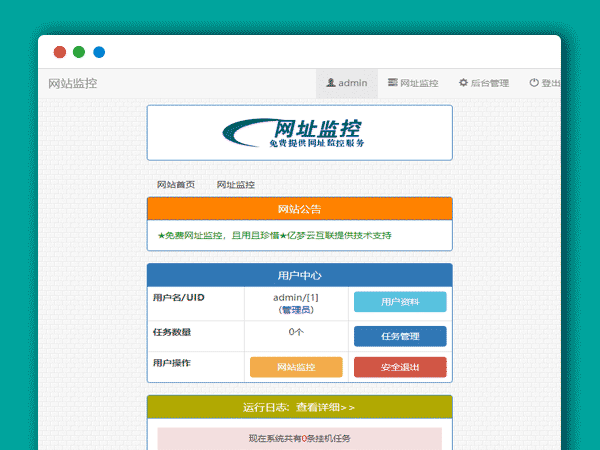Click the blue 任务管理 button

tap(400, 336)
